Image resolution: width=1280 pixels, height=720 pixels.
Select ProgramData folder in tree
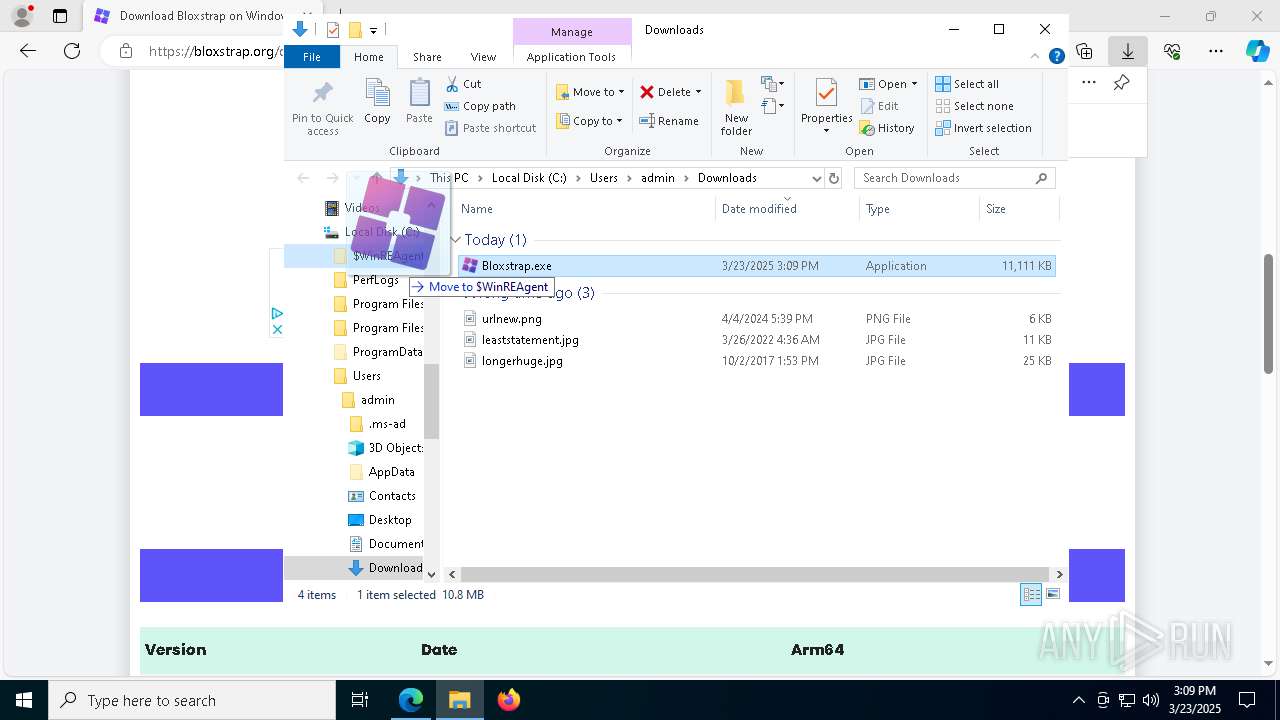(377, 352)
